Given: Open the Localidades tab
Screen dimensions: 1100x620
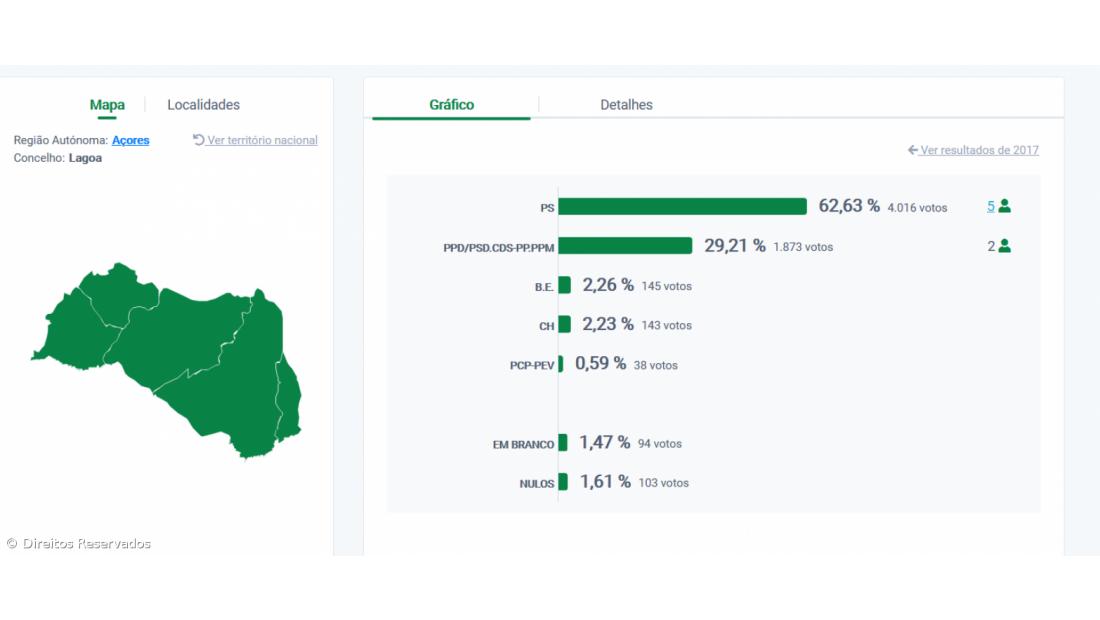Looking at the screenshot, I should coord(203,105).
